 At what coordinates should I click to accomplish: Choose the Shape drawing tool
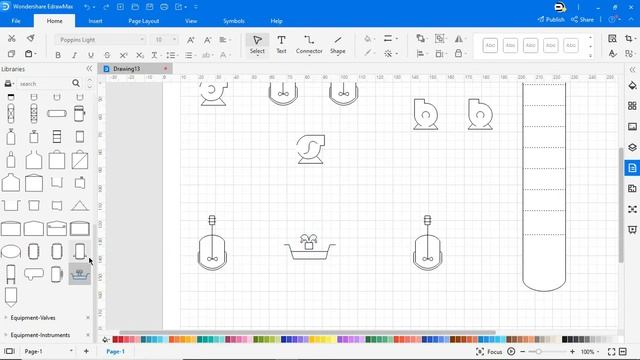click(x=338, y=44)
